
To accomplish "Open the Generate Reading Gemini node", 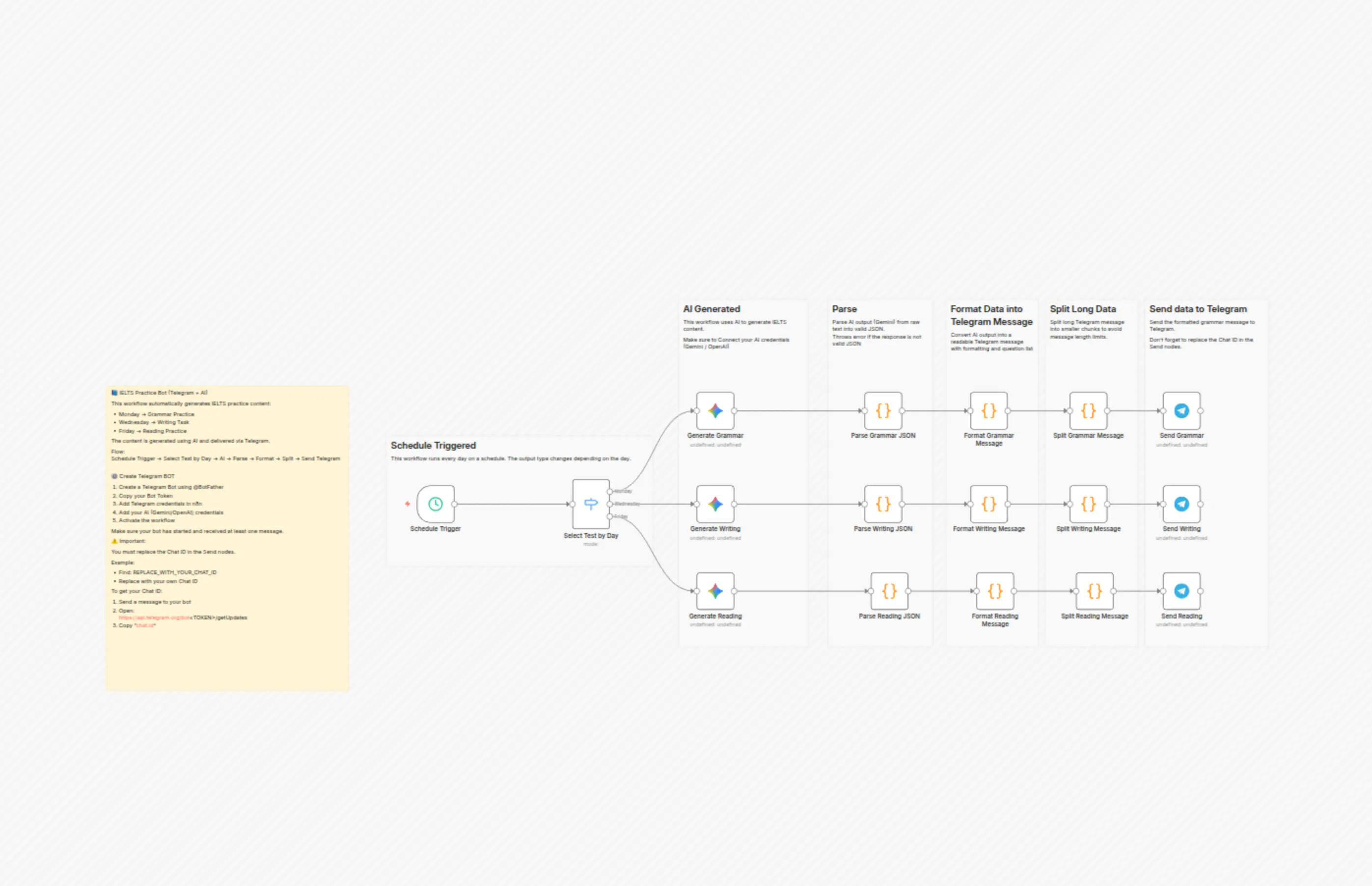I will click(715, 591).
